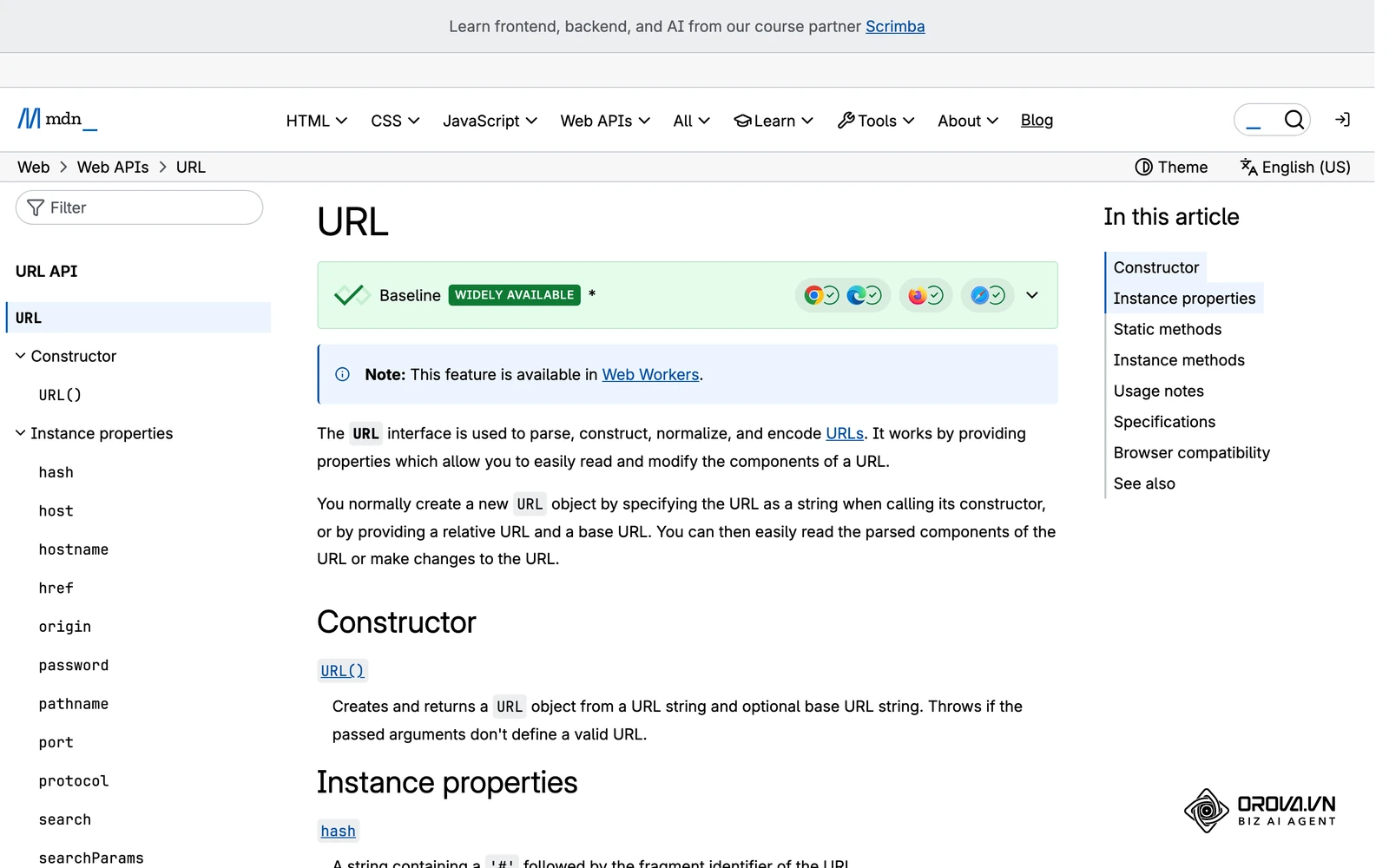Open the All dropdown menu
This screenshot has height=868, width=1389.
(x=691, y=121)
